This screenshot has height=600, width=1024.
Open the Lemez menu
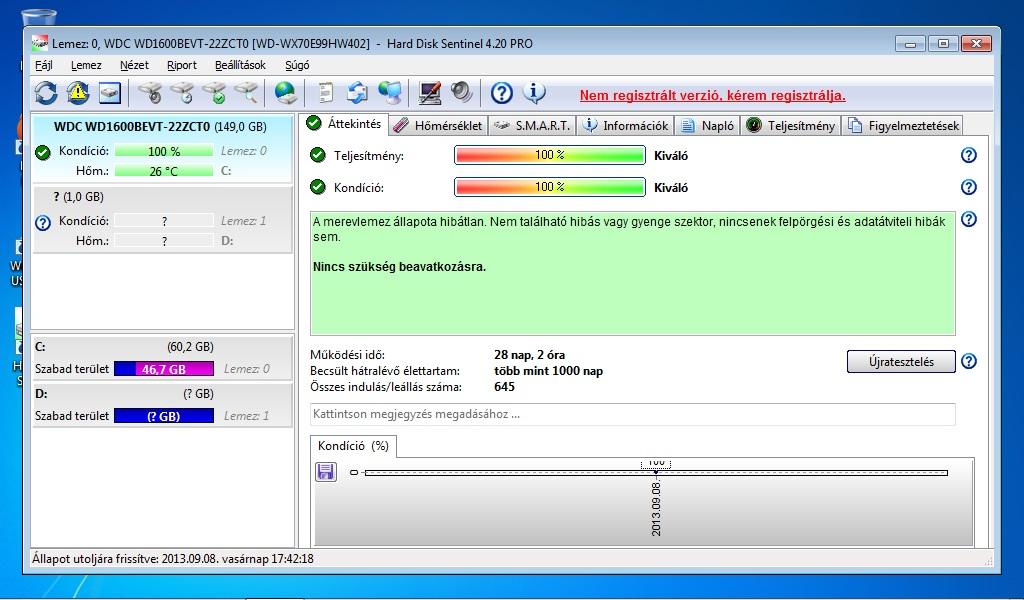86,65
